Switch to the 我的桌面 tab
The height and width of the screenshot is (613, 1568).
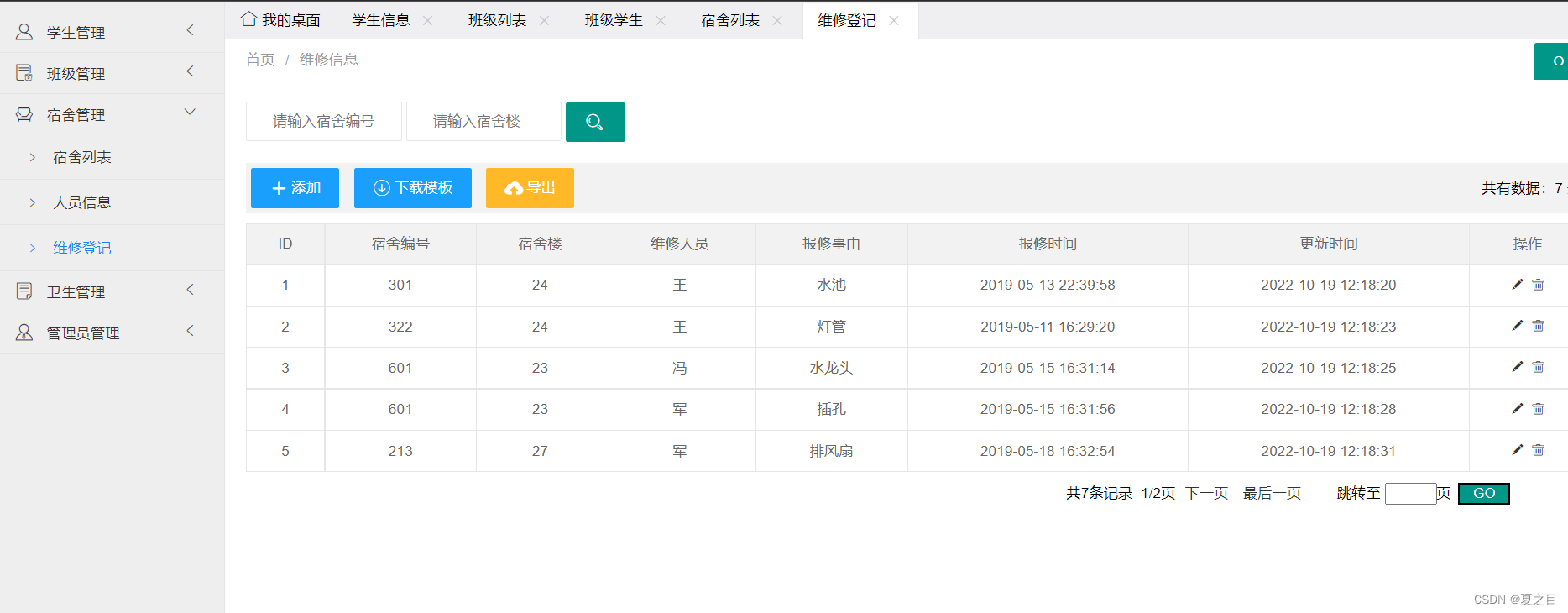[290, 20]
